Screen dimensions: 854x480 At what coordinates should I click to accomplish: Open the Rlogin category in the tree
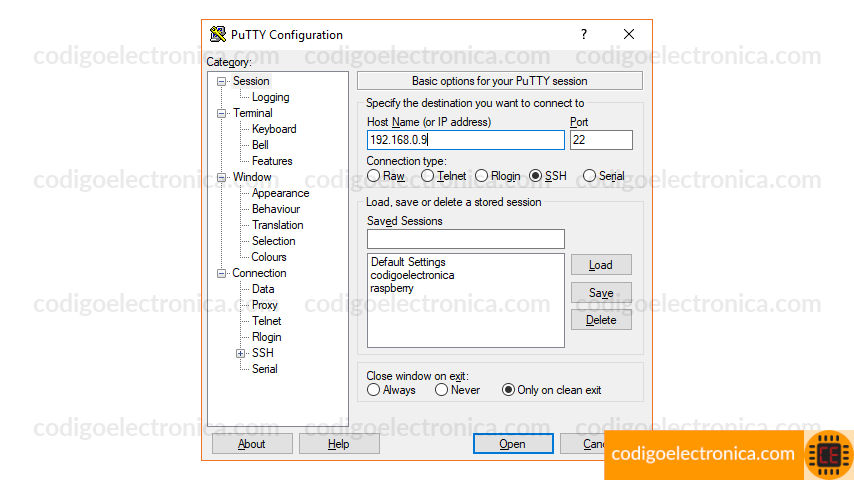pyautogui.click(x=266, y=337)
